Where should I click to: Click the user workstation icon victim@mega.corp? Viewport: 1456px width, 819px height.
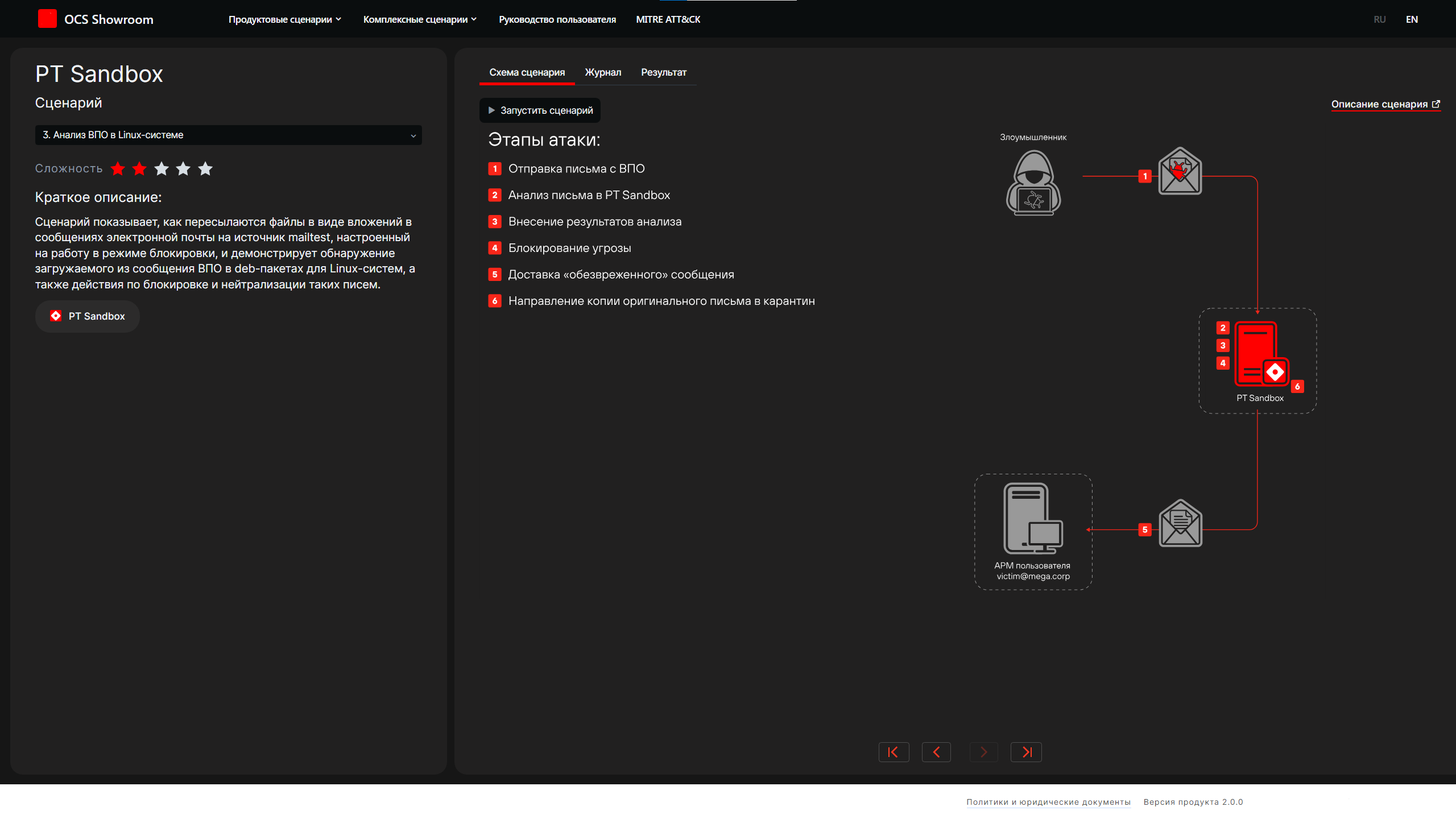coord(1033,518)
